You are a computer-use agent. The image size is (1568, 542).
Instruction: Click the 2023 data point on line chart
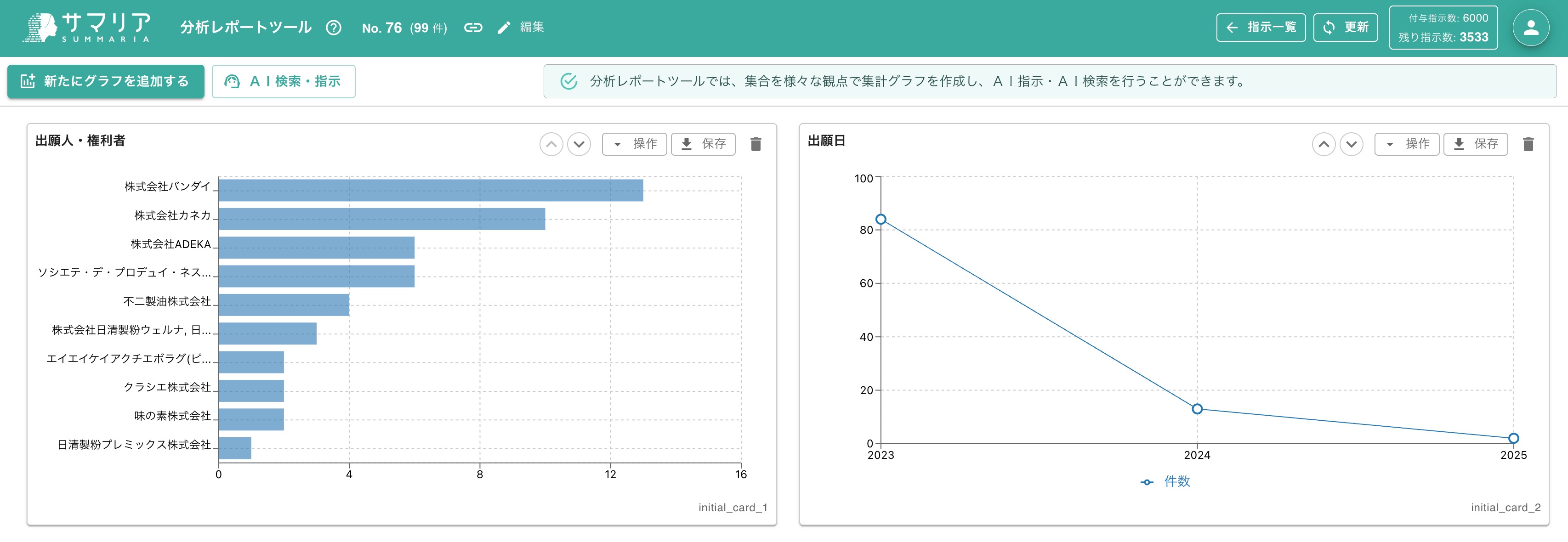tap(881, 220)
